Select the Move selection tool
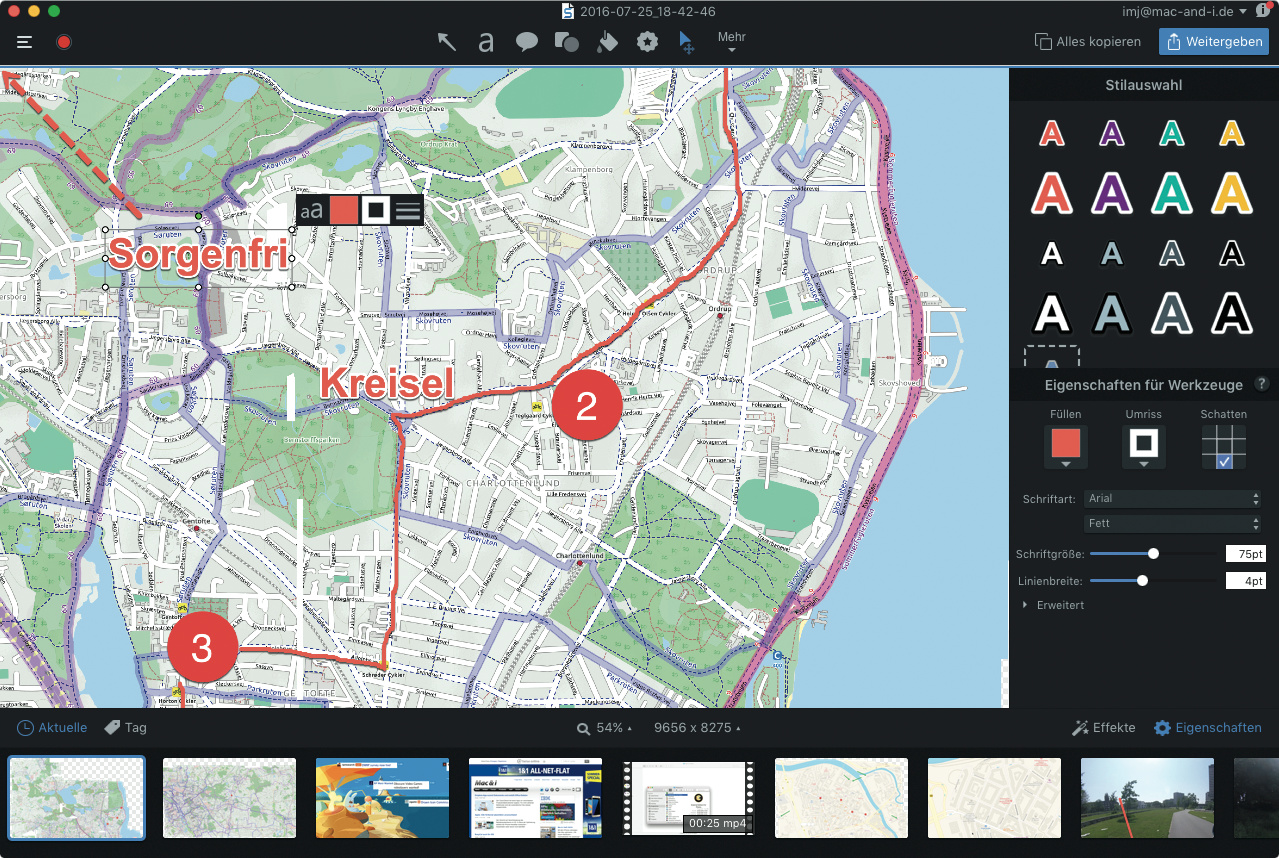This screenshot has width=1279, height=858. tap(686, 42)
